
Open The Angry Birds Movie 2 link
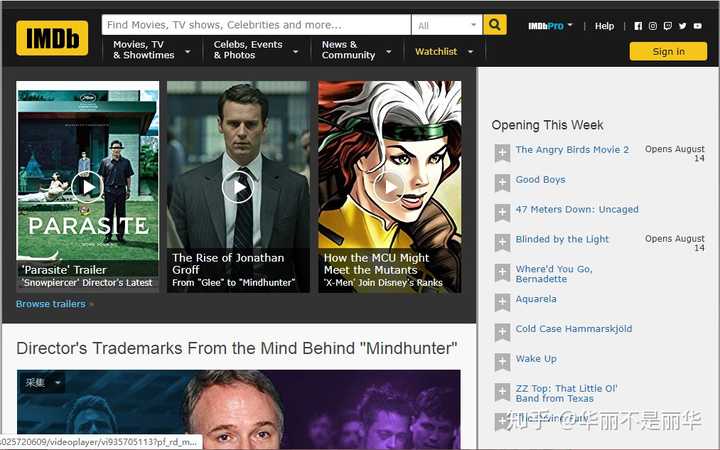coord(572,150)
